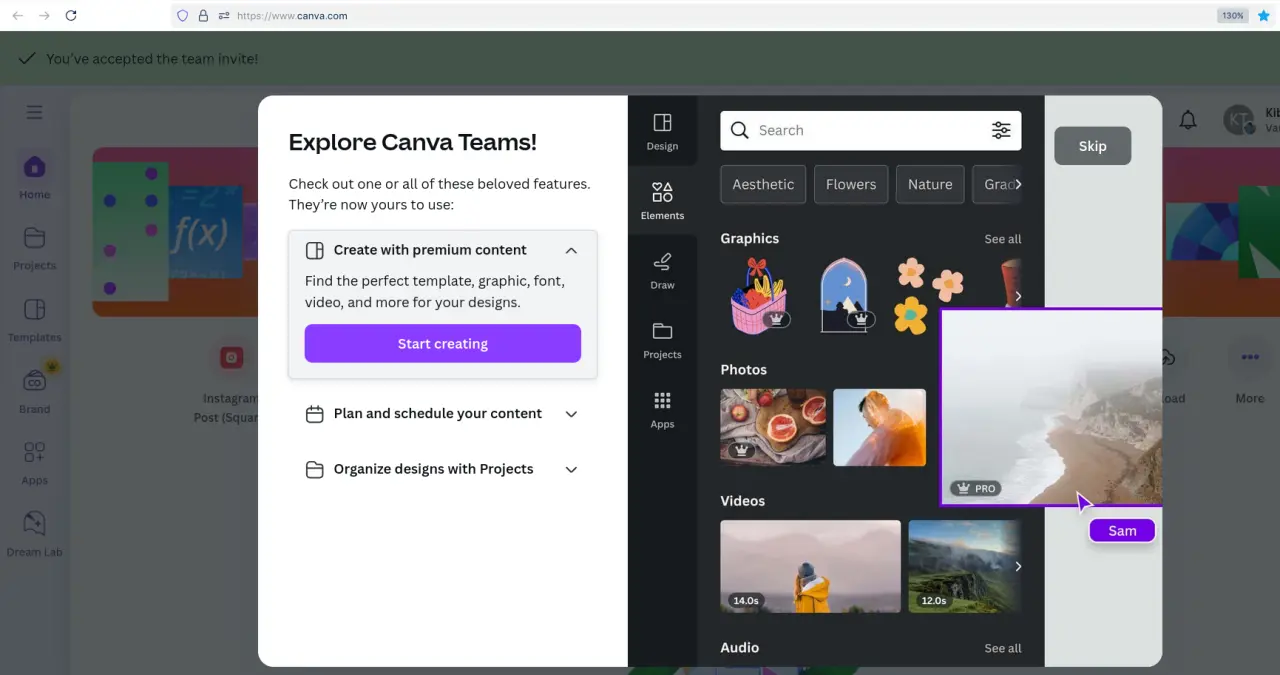Open Apps in the left sidebar

(x=34, y=463)
